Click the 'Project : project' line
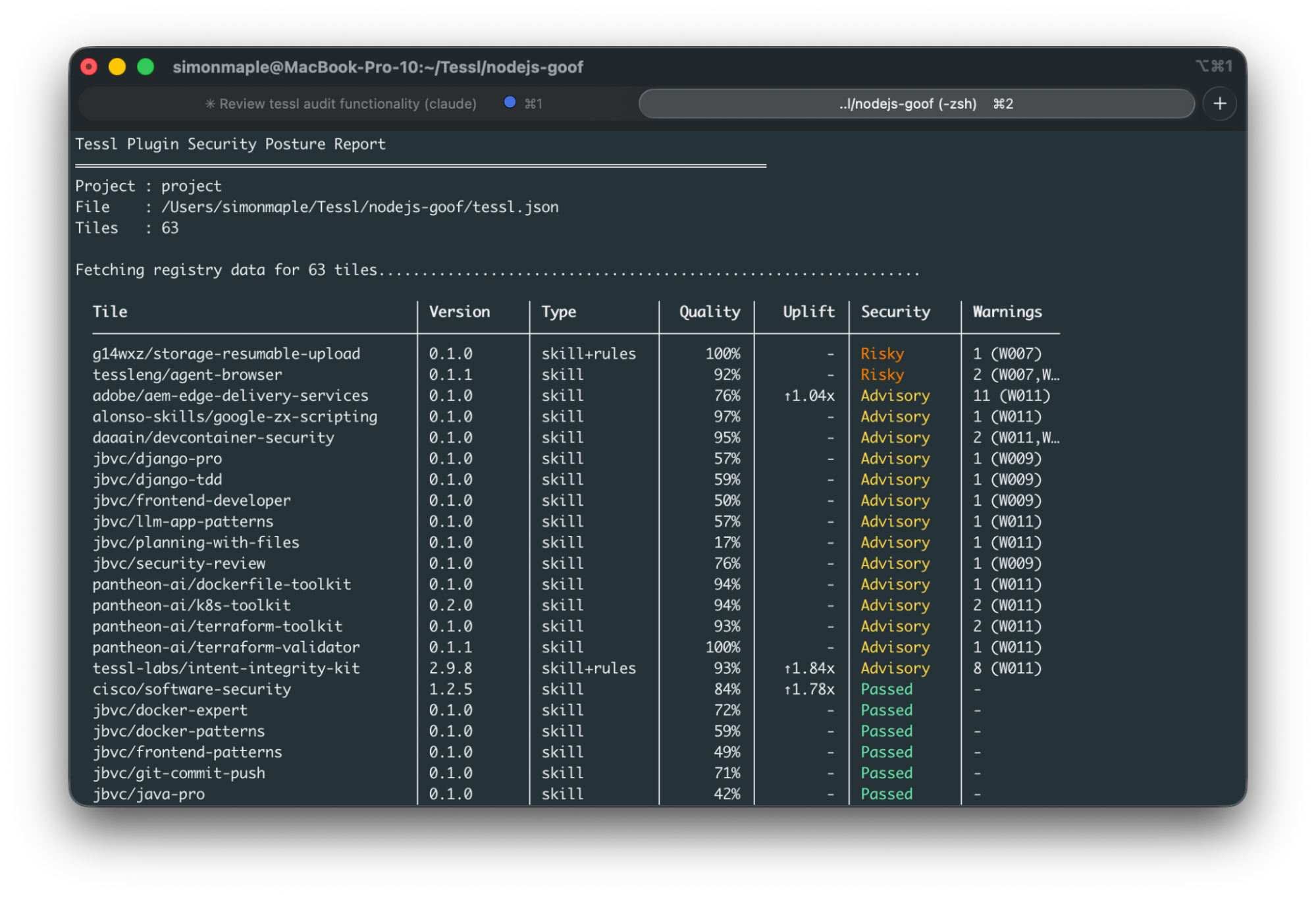The height and width of the screenshot is (898, 1316). tap(149, 186)
